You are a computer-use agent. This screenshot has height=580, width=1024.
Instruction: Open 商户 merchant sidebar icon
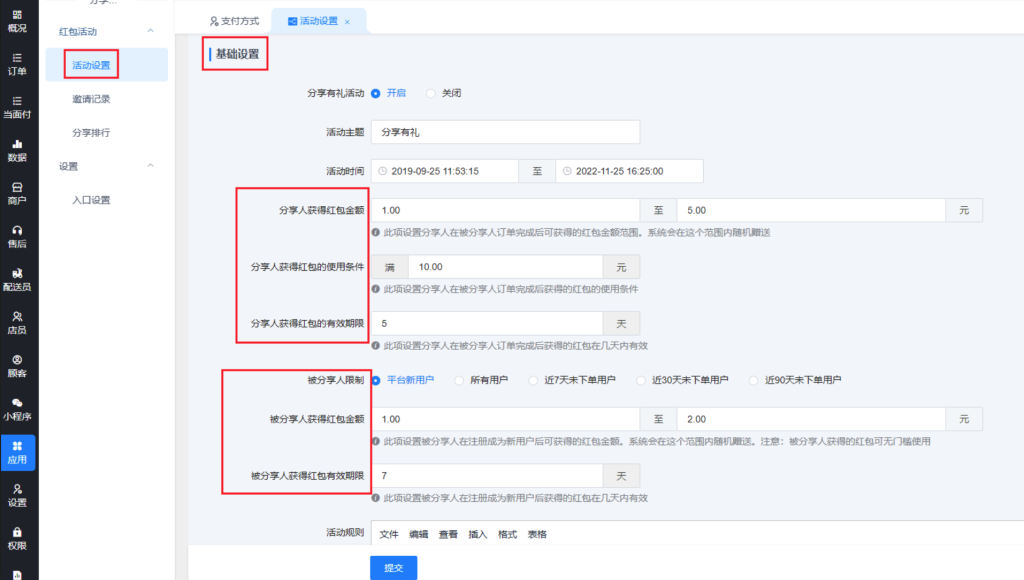[x=17, y=193]
